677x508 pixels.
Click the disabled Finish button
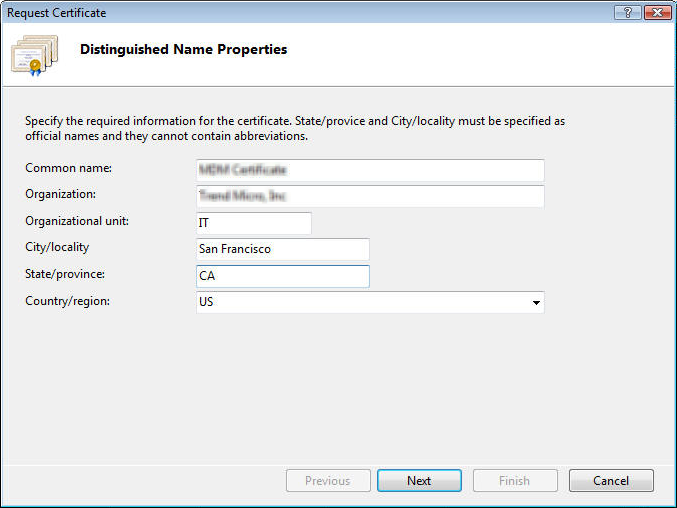[515, 481]
